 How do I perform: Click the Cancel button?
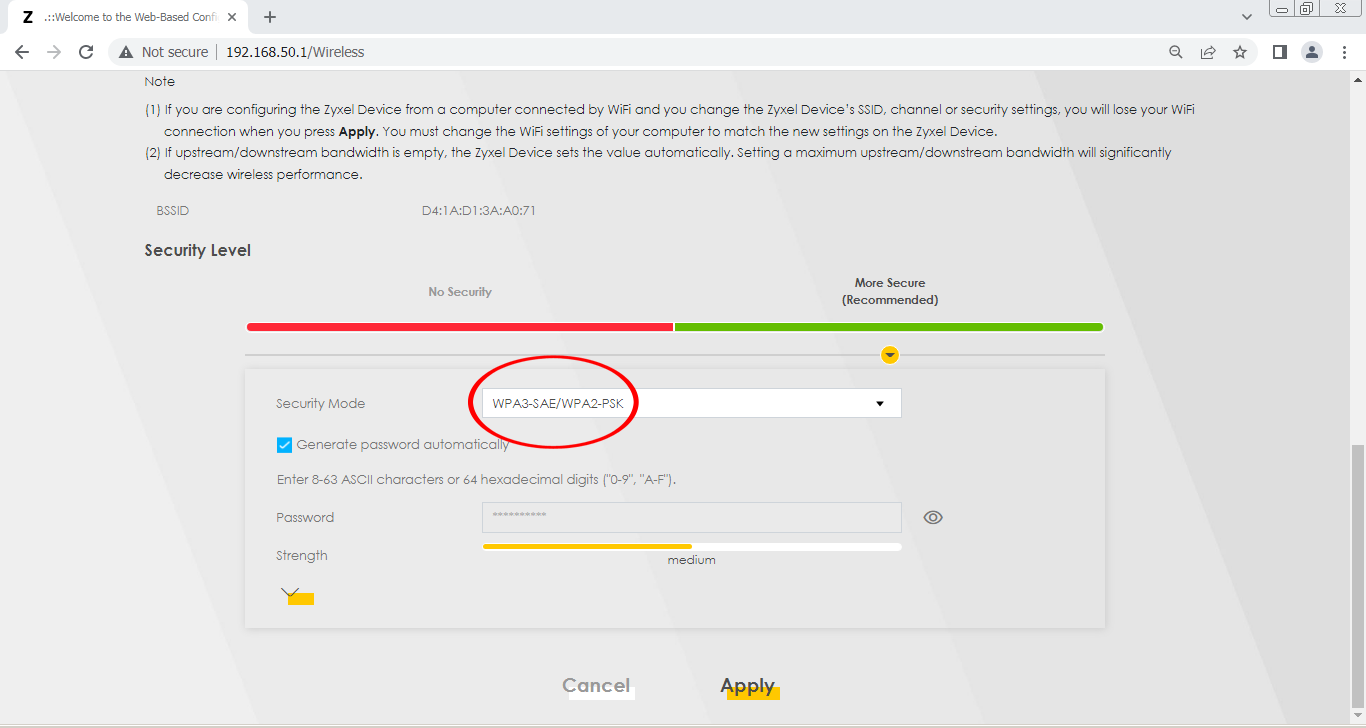[596, 686]
